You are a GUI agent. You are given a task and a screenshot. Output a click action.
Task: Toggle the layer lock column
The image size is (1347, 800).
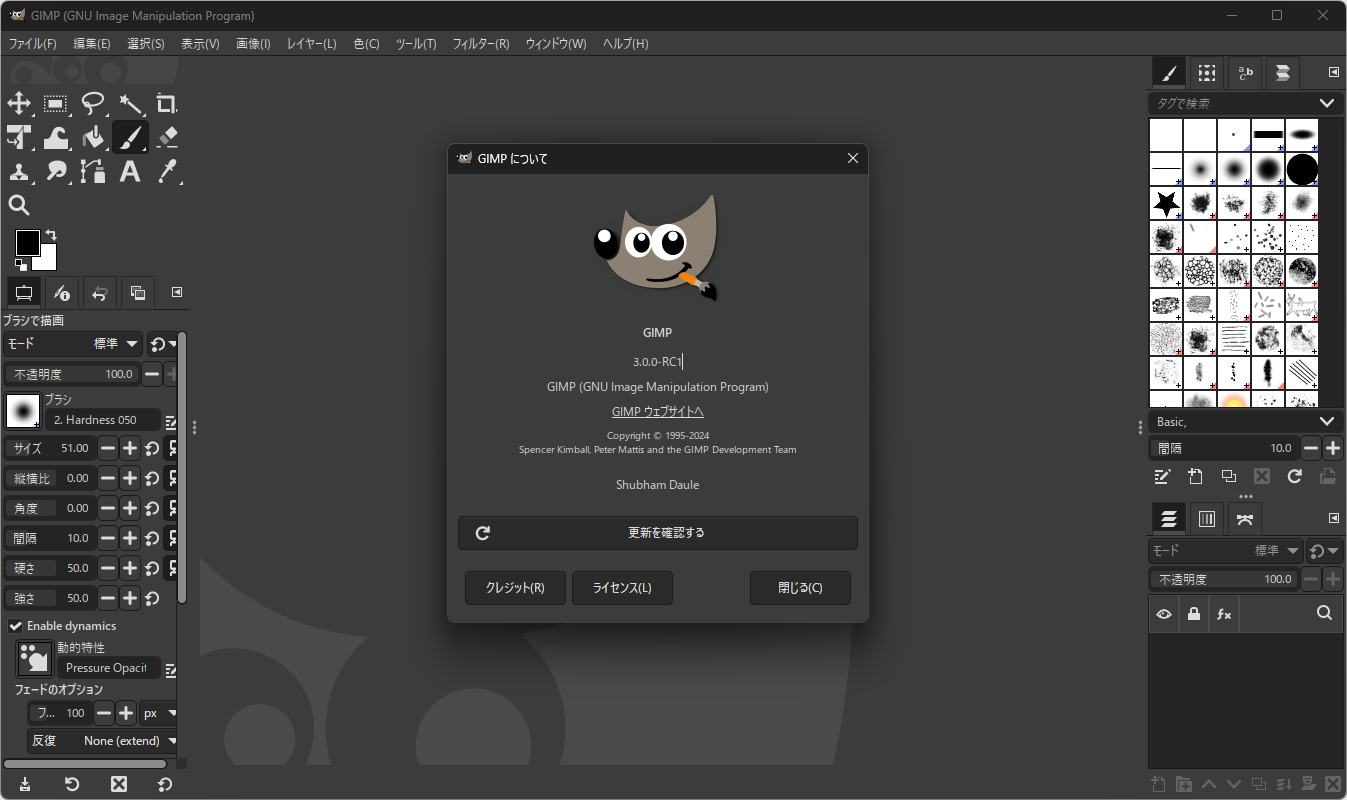tap(1194, 613)
